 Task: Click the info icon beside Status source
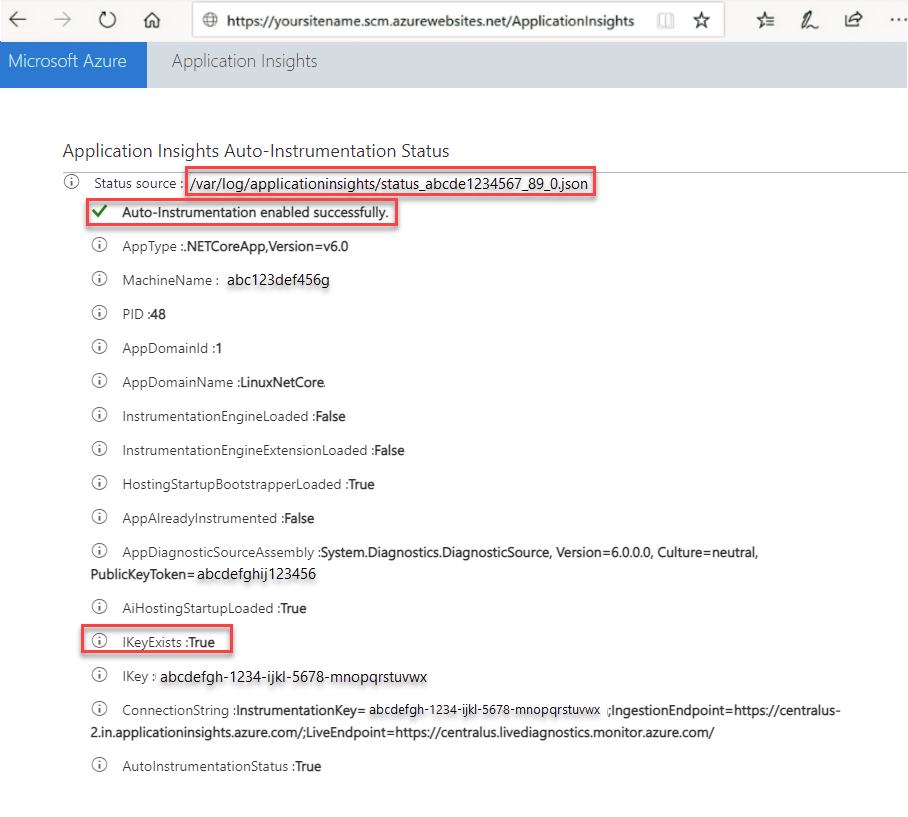click(71, 182)
